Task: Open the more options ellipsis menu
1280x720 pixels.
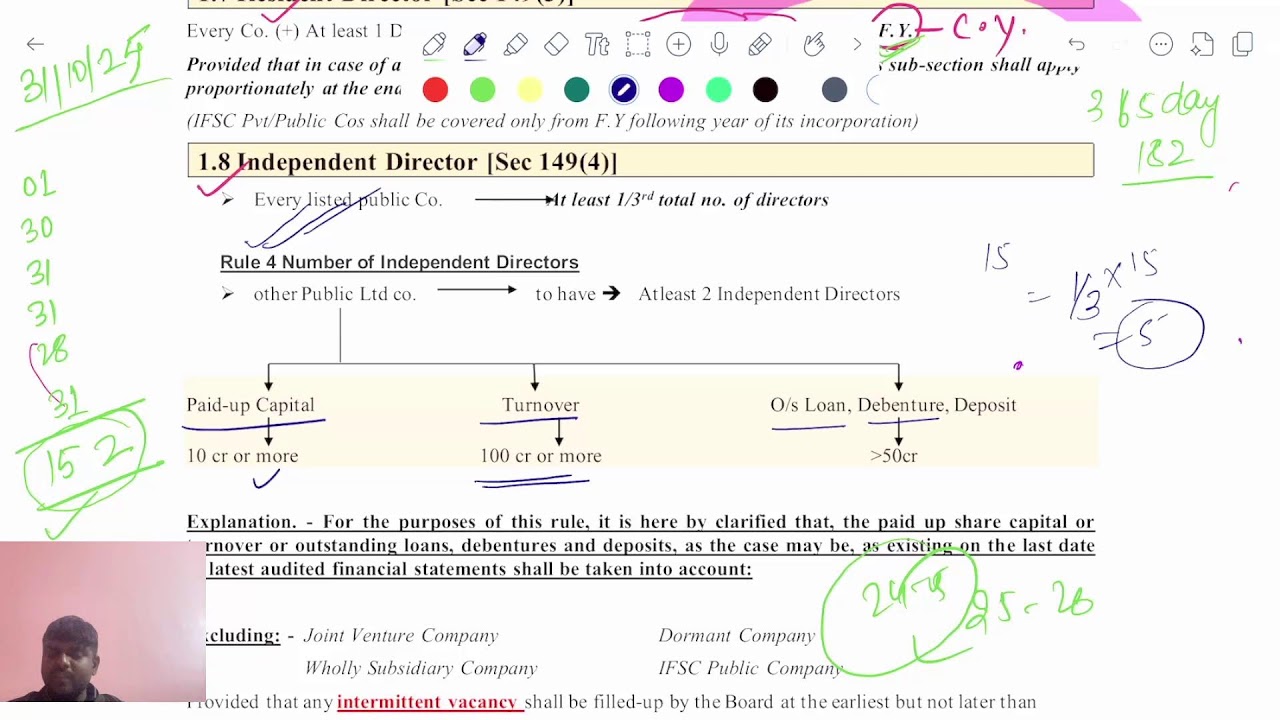Action: pyautogui.click(x=1161, y=44)
